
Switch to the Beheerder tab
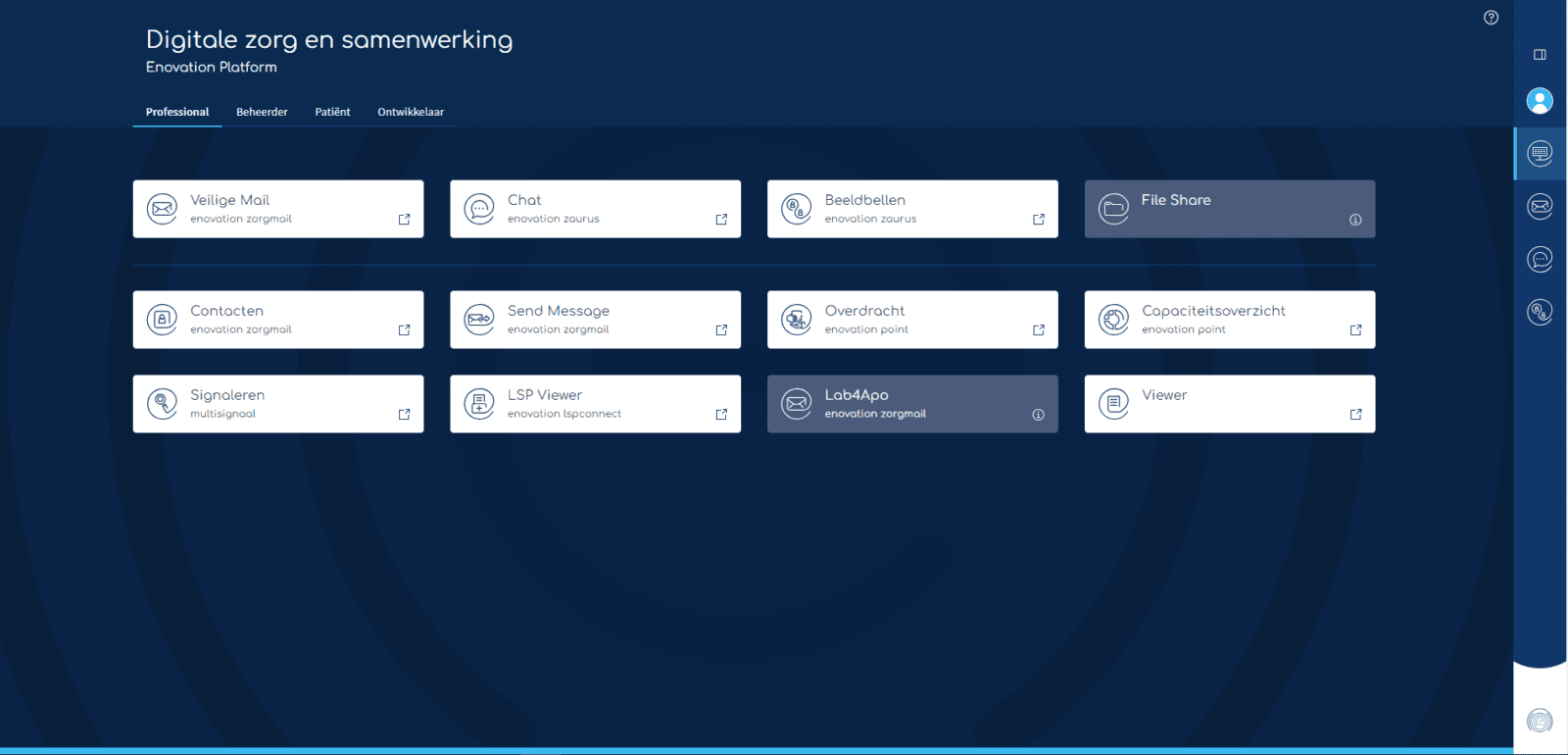(262, 112)
